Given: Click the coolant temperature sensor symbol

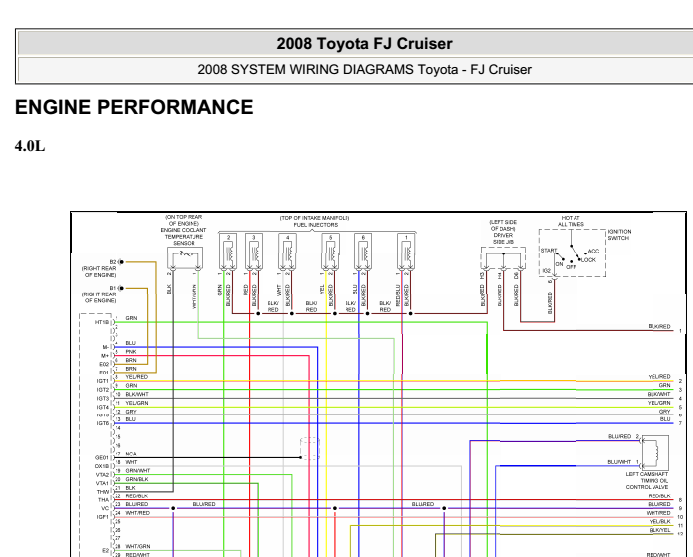Looking at the screenshot, I should coord(185,259).
